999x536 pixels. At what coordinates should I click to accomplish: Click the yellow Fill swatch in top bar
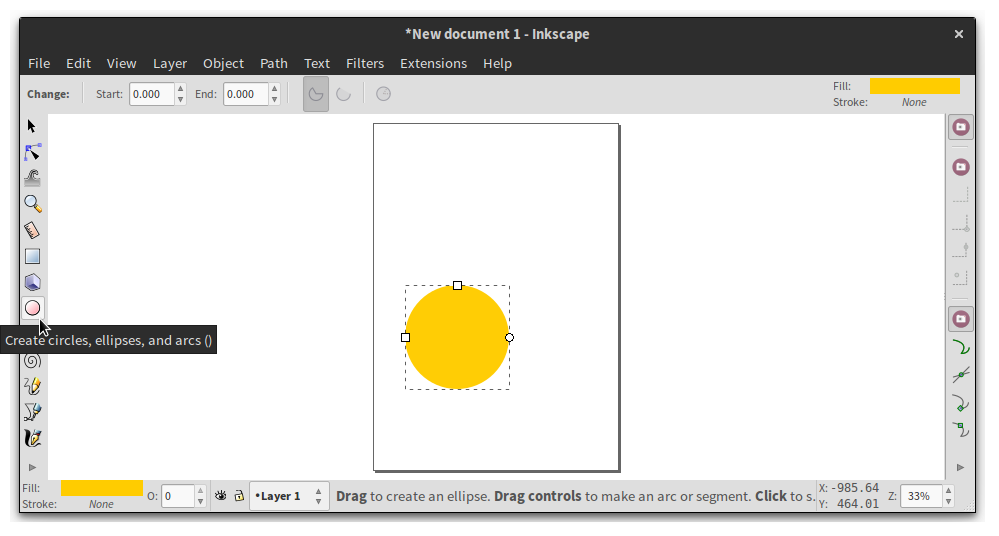tap(915, 86)
